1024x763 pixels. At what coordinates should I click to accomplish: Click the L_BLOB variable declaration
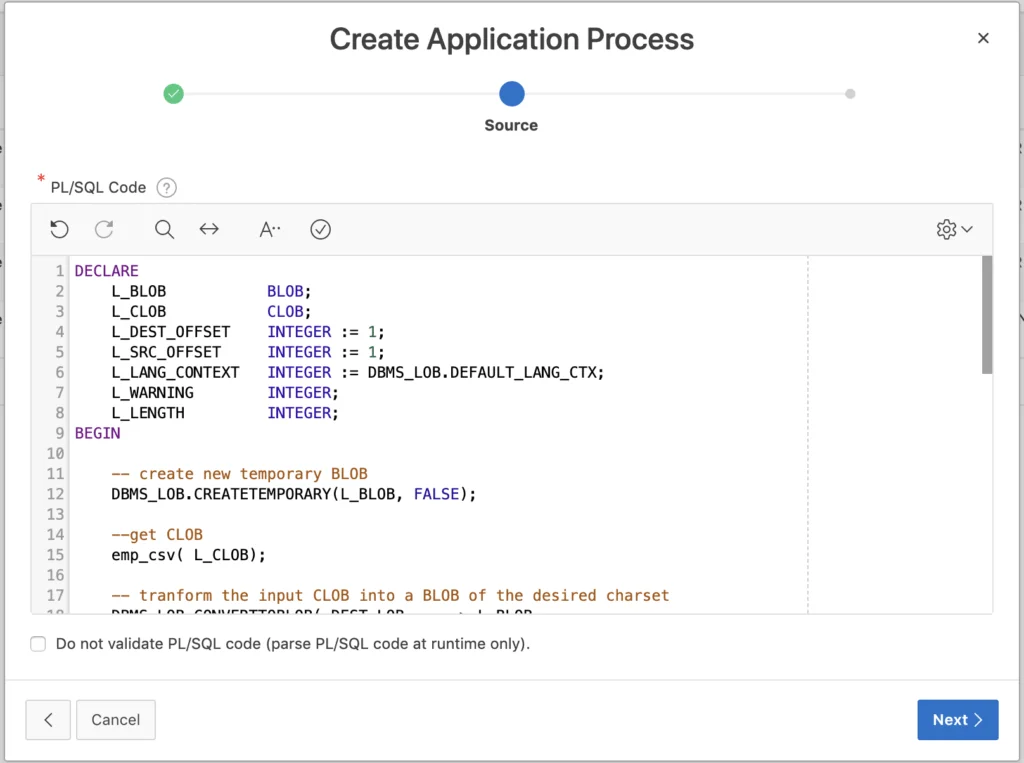[x=211, y=291]
